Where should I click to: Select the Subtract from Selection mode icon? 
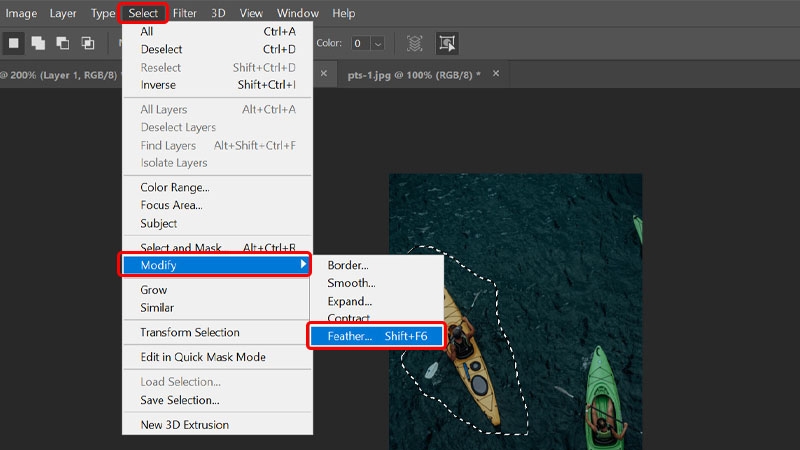coord(63,43)
